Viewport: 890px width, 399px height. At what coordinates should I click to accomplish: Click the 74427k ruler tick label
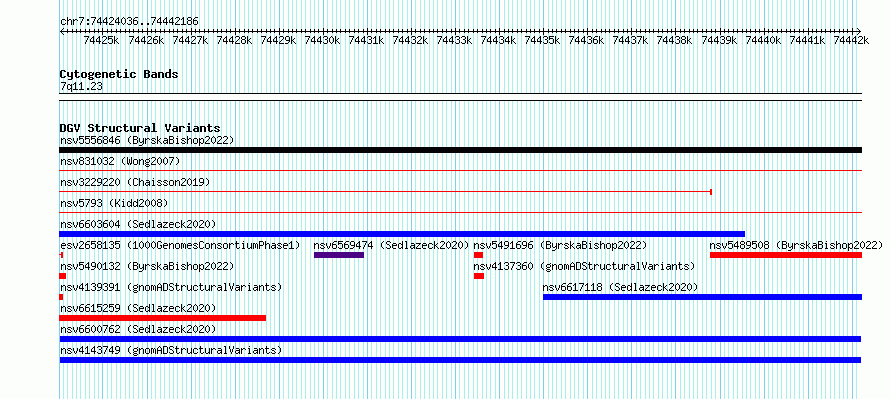coord(190,40)
